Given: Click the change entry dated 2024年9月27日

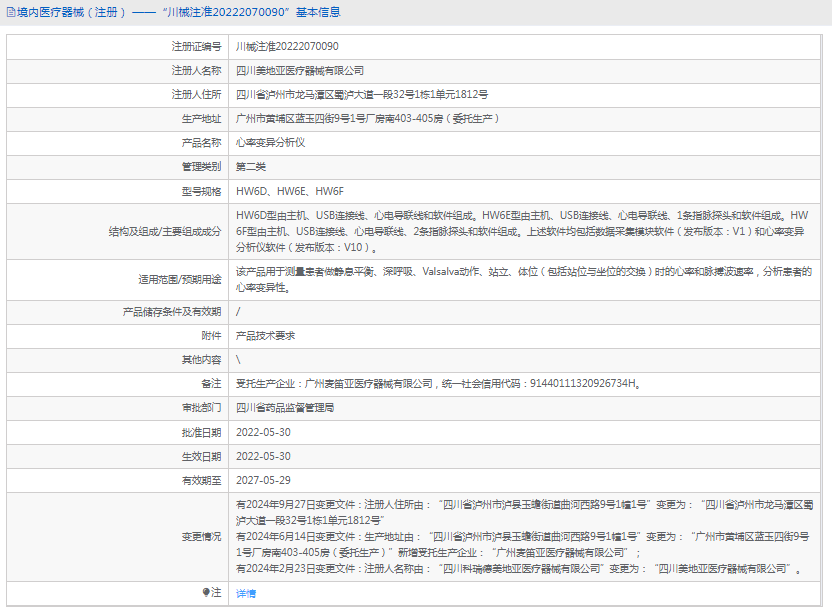Looking at the screenshot, I should [x=524, y=512].
